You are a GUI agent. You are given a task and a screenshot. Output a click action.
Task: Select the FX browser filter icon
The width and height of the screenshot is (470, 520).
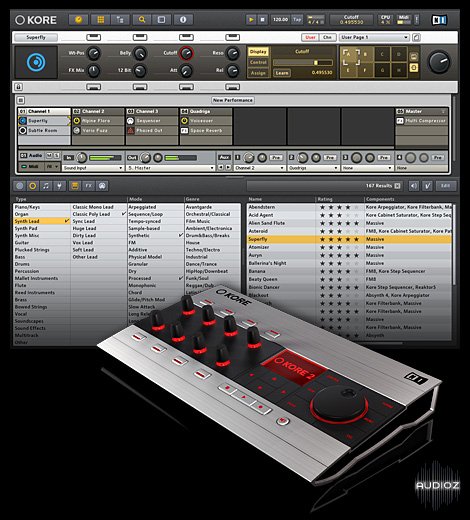[x=89, y=186]
